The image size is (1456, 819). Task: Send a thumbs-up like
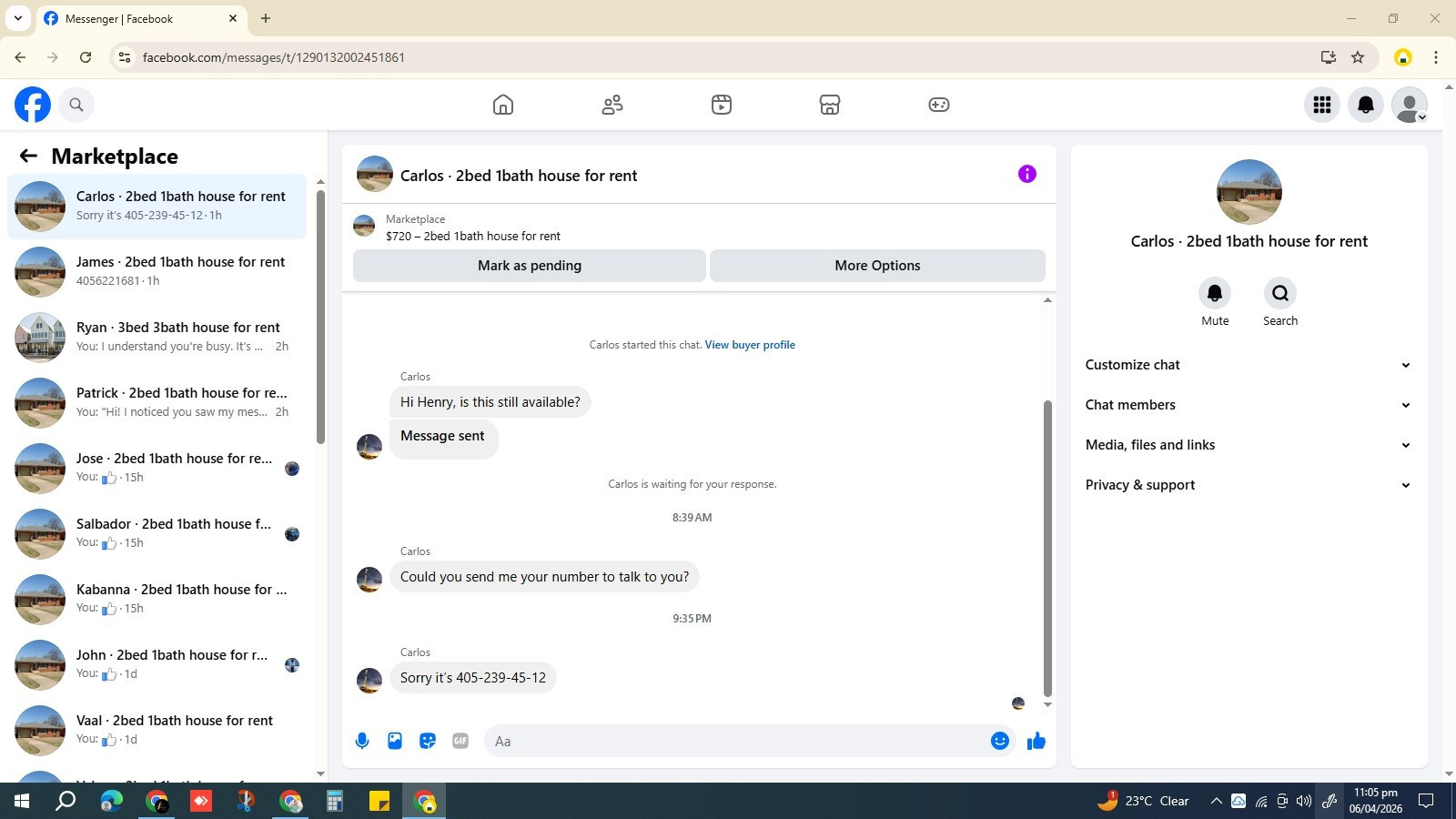click(x=1036, y=741)
